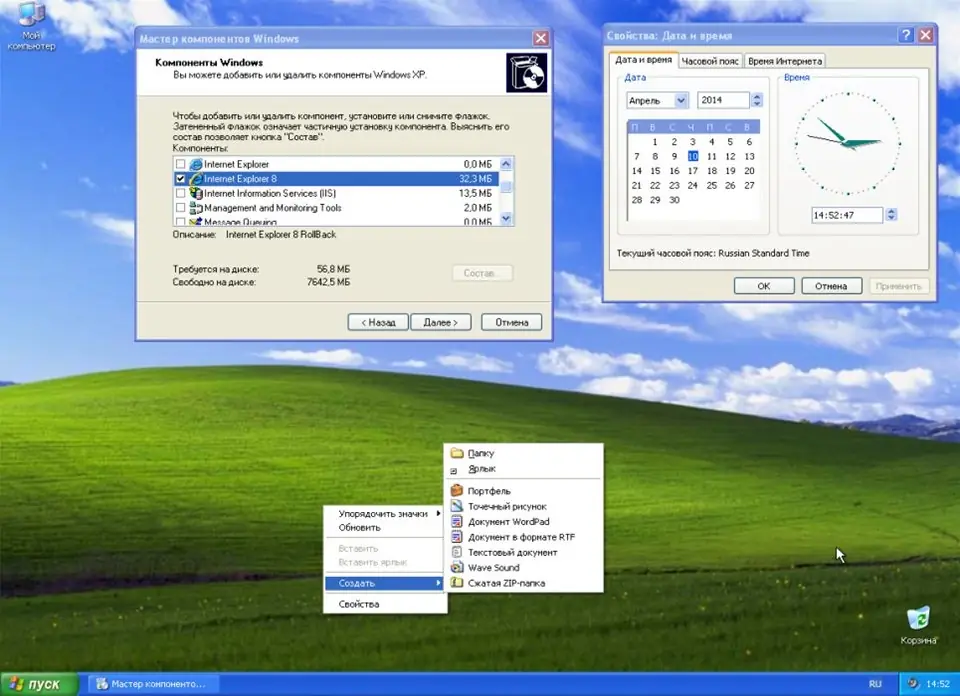Click the RU language indicator in the taskbar

click(x=875, y=684)
